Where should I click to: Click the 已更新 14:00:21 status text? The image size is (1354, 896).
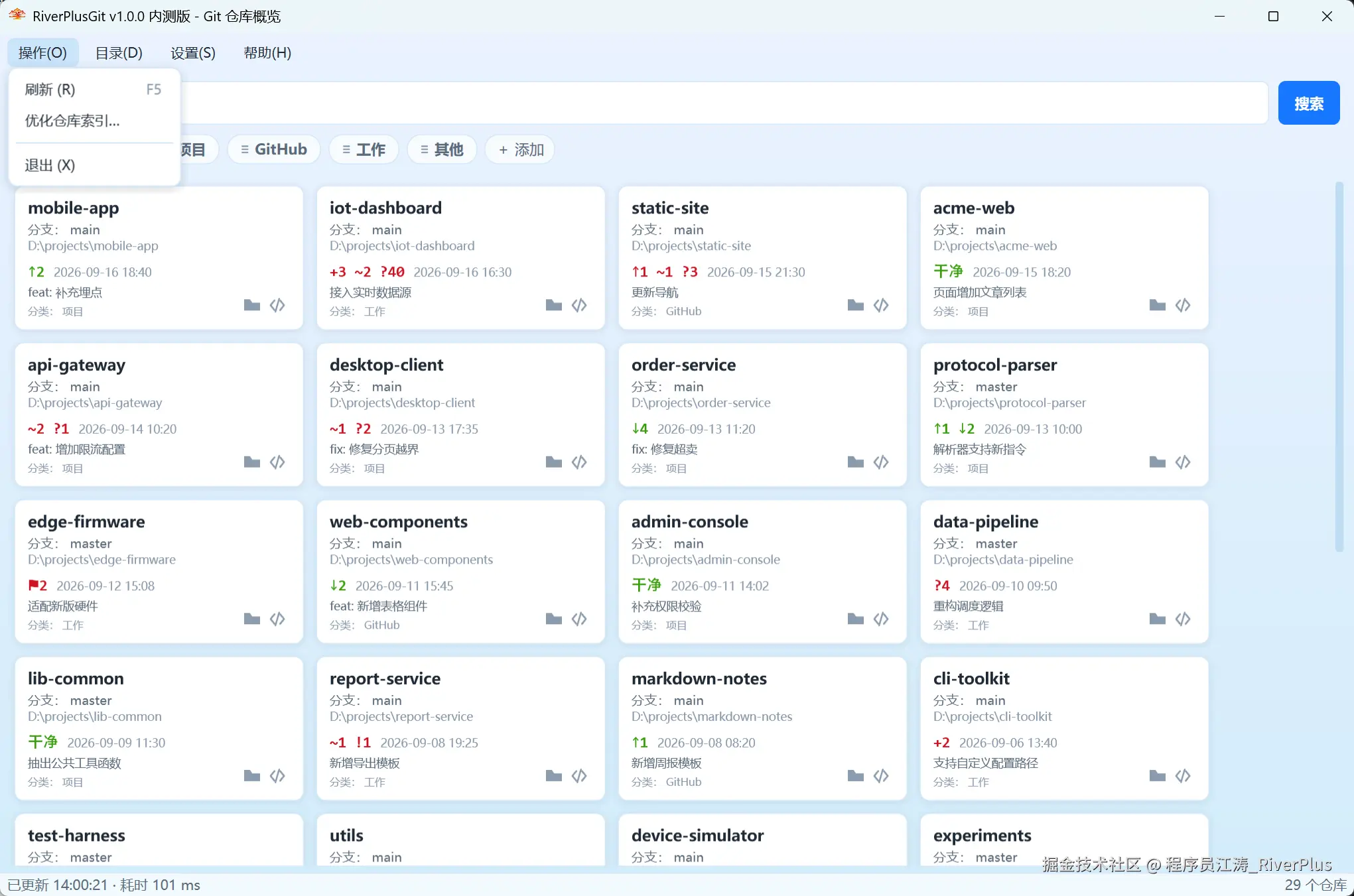(57, 885)
